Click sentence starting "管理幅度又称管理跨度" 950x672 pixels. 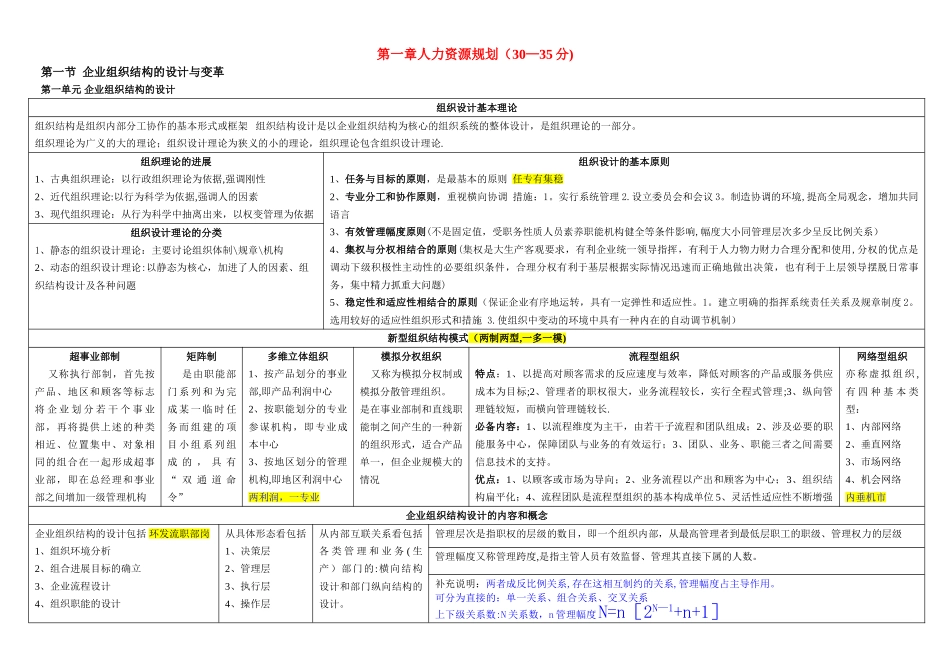click(x=596, y=556)
